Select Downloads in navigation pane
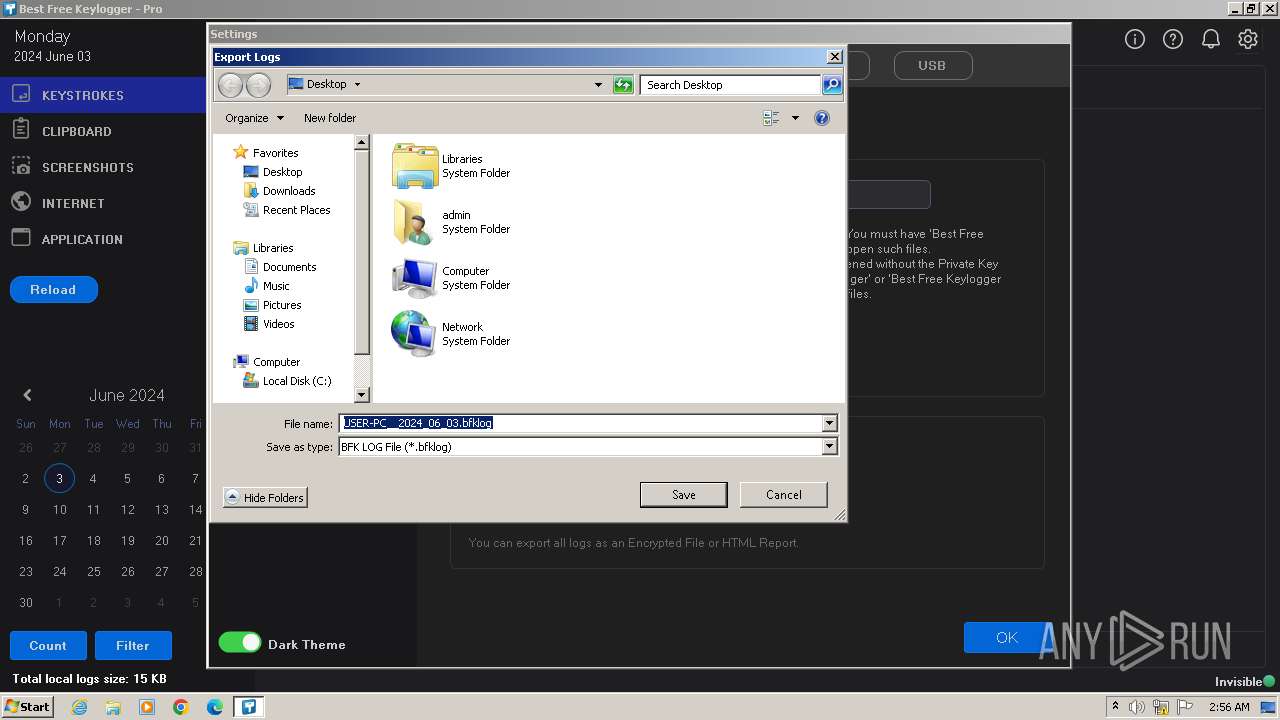Image resolution: width=1280 pixels, height=720 pixels. (289, 191)
